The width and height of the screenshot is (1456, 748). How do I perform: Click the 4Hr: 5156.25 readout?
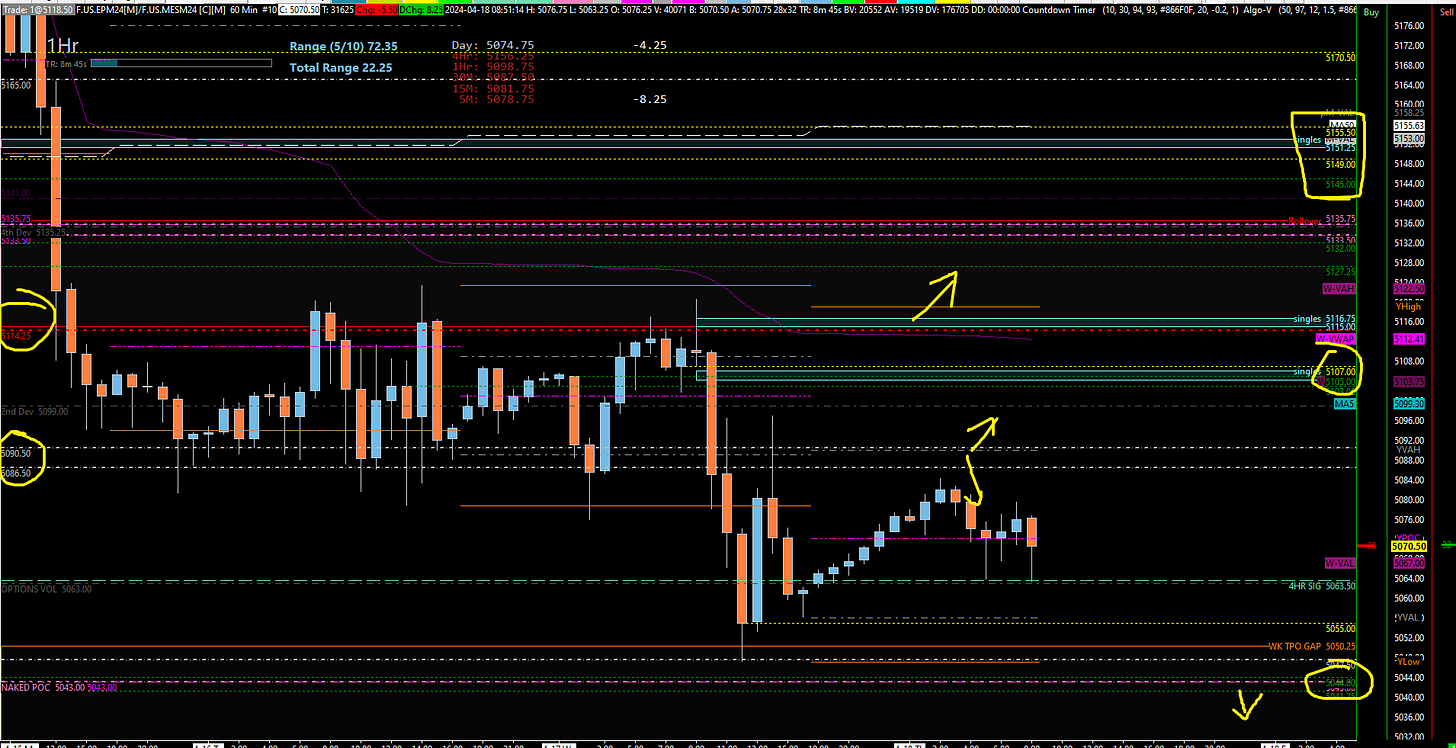pyautogui.click(x=493, y=56)
